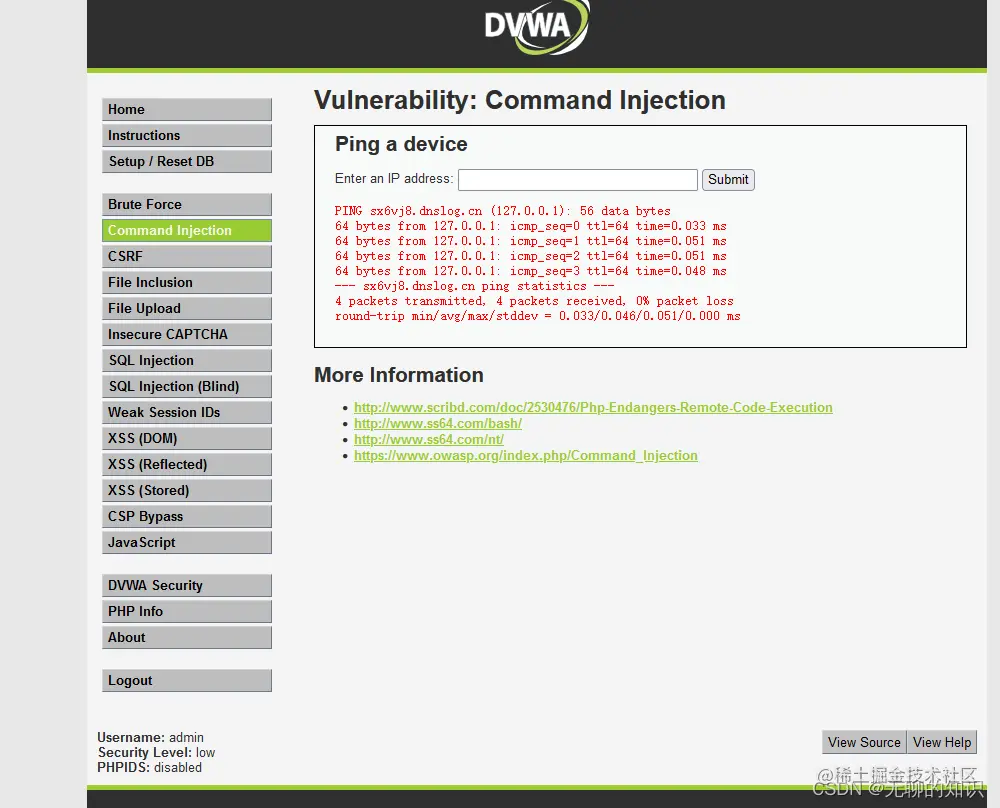Click '4 packets transmitted' result line
The width and height of the screenshot is (1000, 808).
tap(534, 301)
